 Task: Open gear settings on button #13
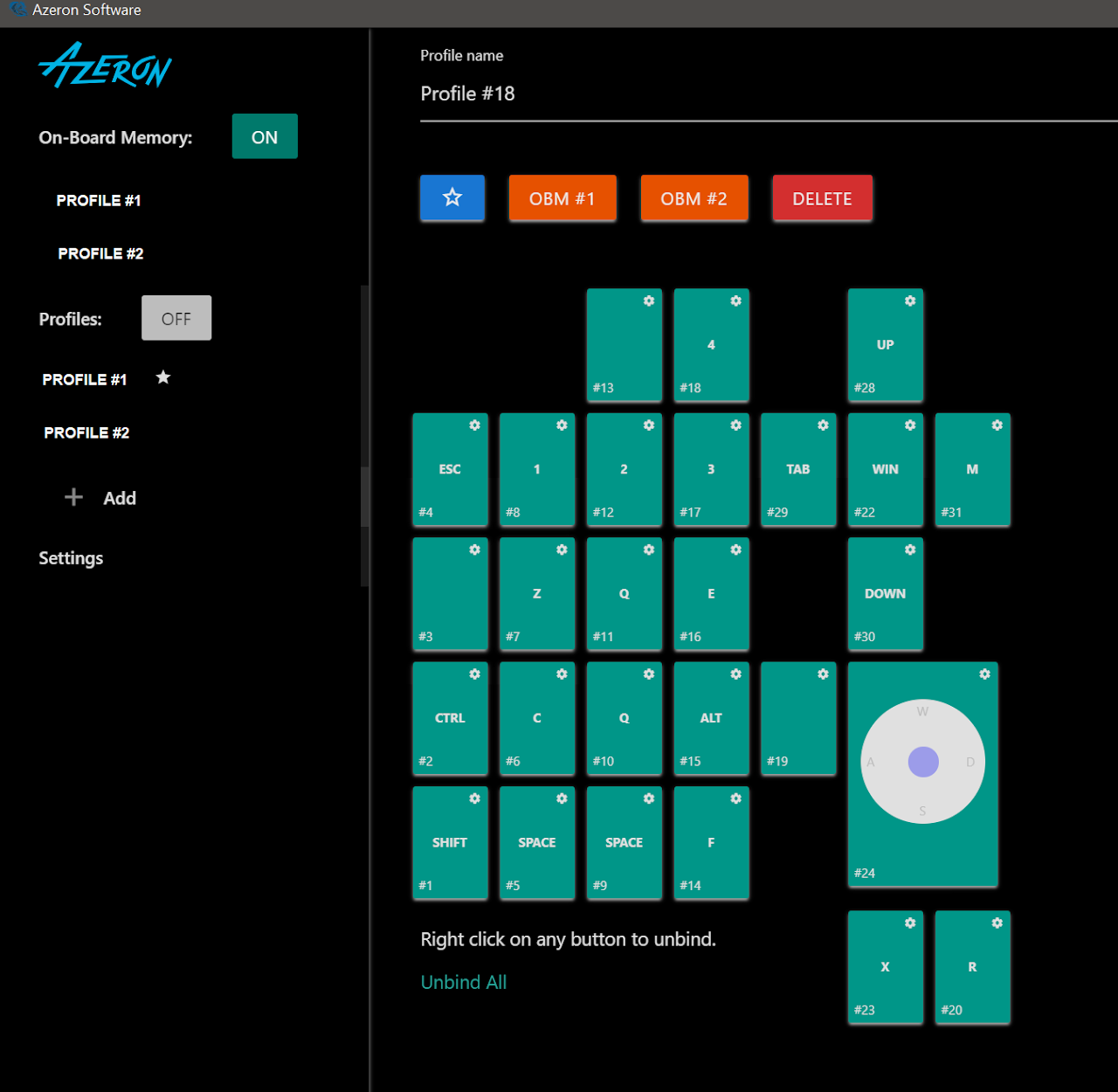[649, 301]
